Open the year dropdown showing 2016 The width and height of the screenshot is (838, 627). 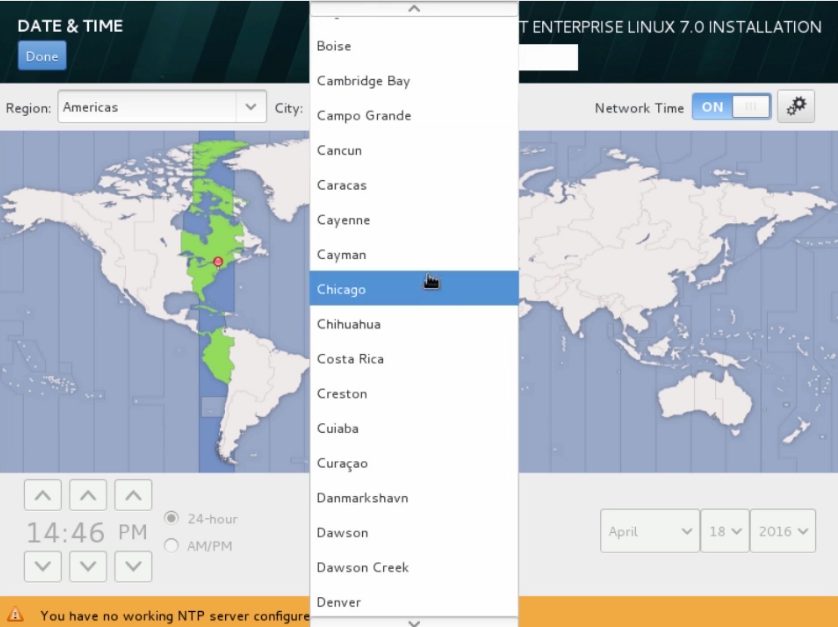(783, 531)
